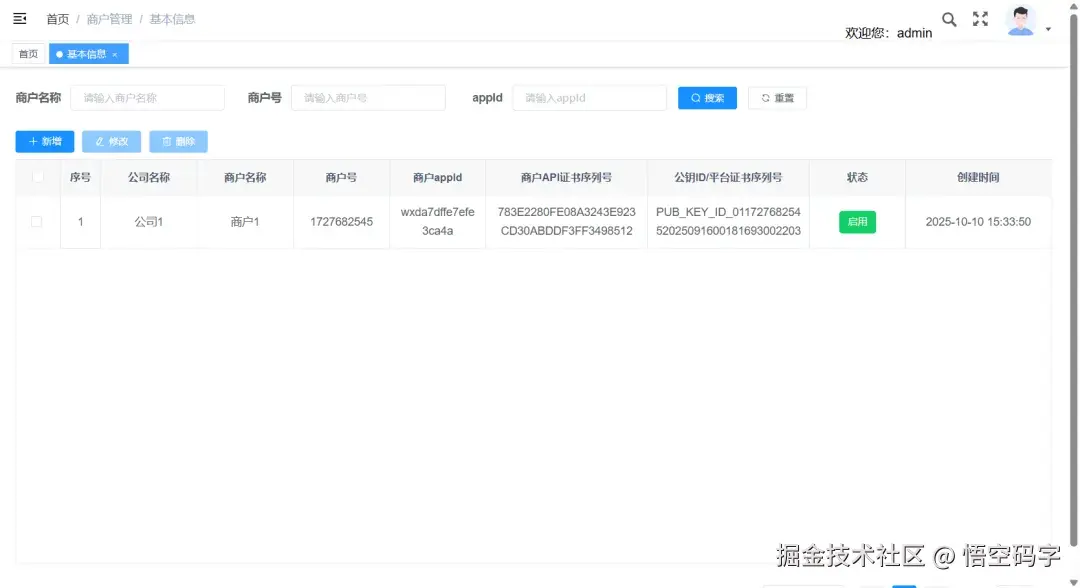
Task: Click the 商户1 cell
Action: [x=245, y=222]
